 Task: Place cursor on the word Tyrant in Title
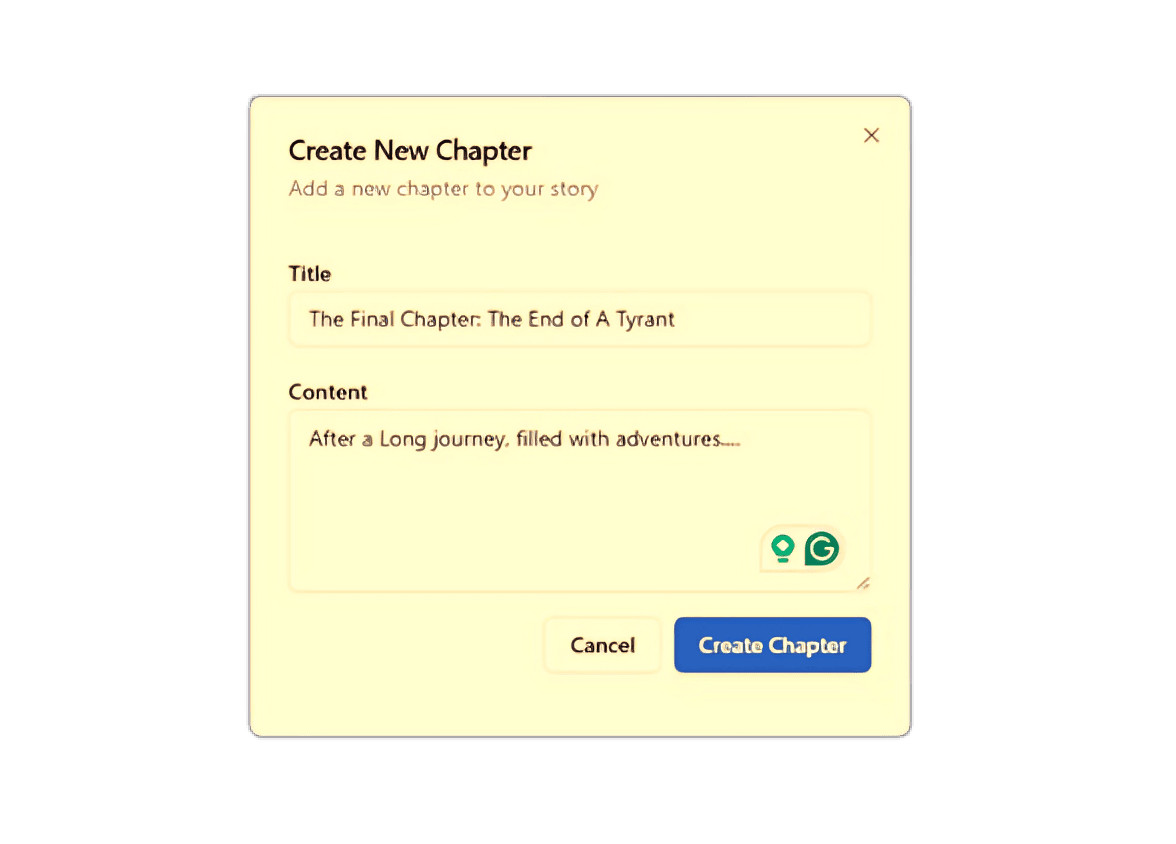coord(645,320)
